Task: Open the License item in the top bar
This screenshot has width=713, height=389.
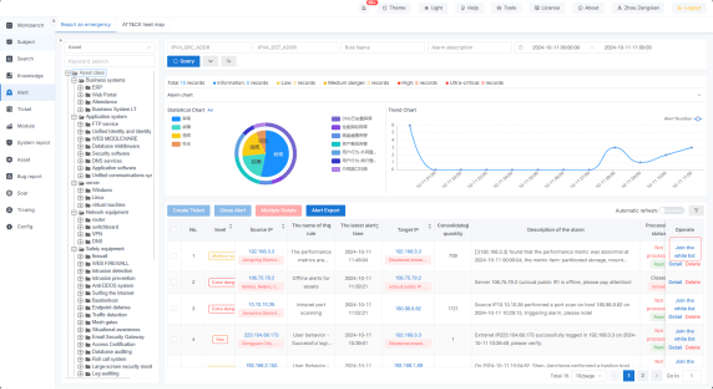Action: [547, 8]
